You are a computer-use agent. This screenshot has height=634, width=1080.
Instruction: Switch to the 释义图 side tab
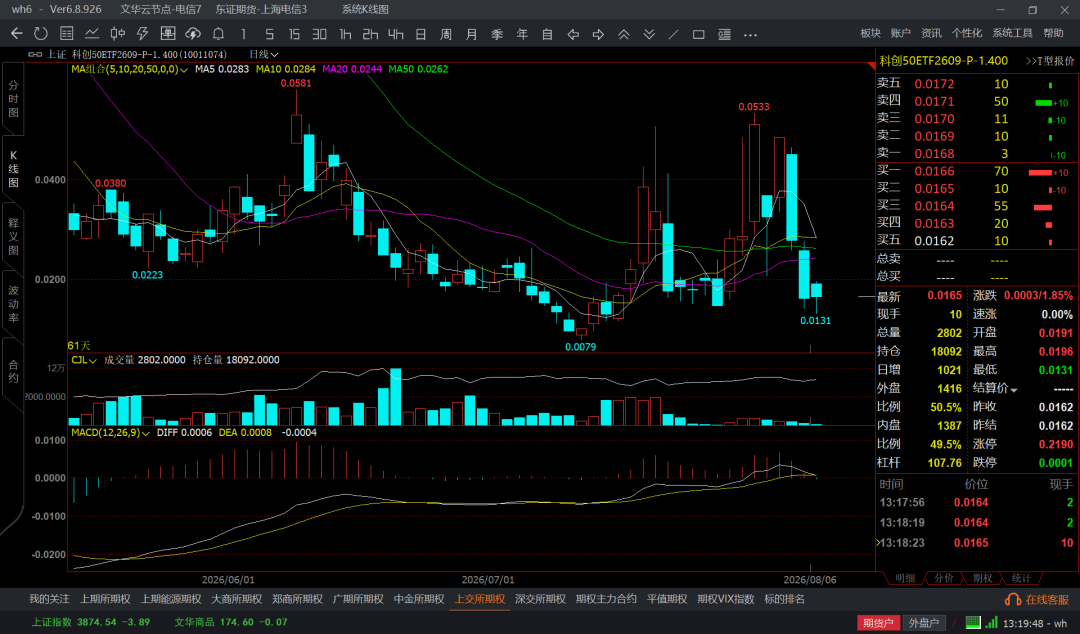[x=13, y=236]
